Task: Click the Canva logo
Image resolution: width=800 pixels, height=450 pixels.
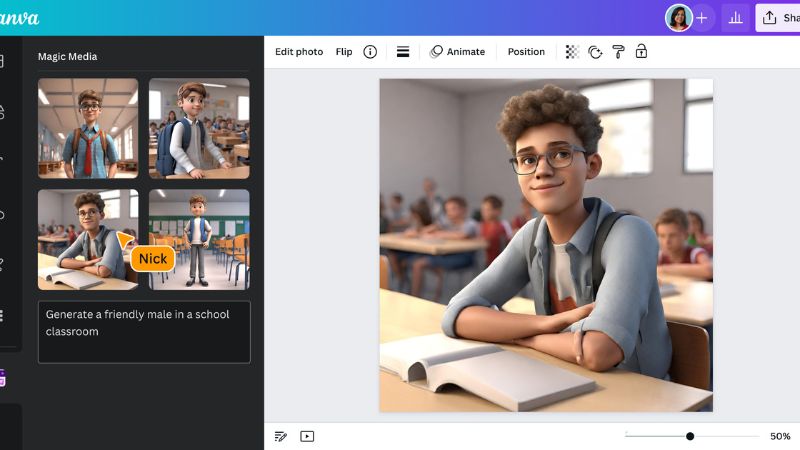Action: 18,18
